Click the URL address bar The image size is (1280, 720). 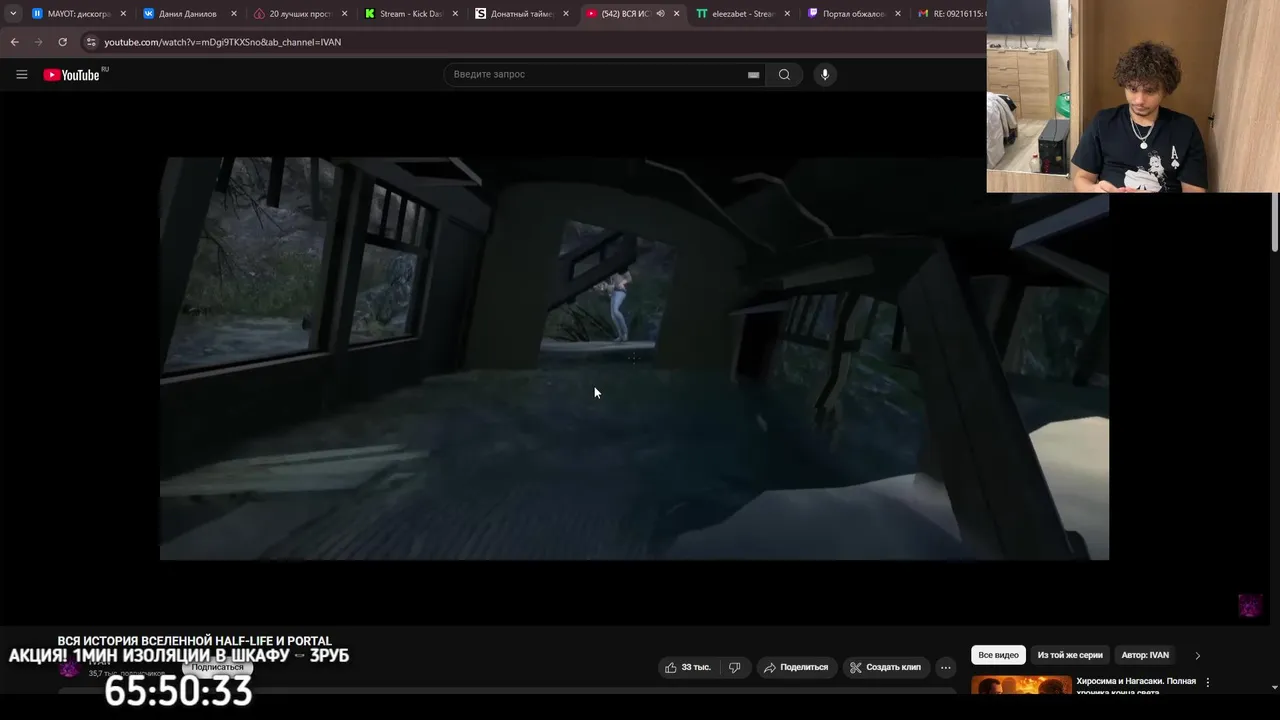click(x=540, y=42)
